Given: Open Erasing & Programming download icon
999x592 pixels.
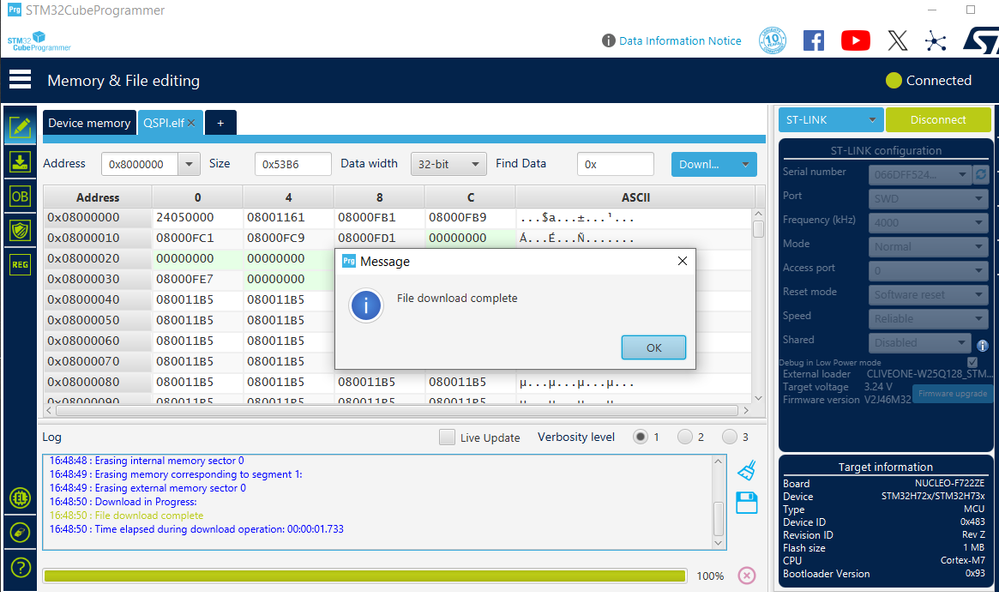Looking at the screenshot, I should click(20, 162).
